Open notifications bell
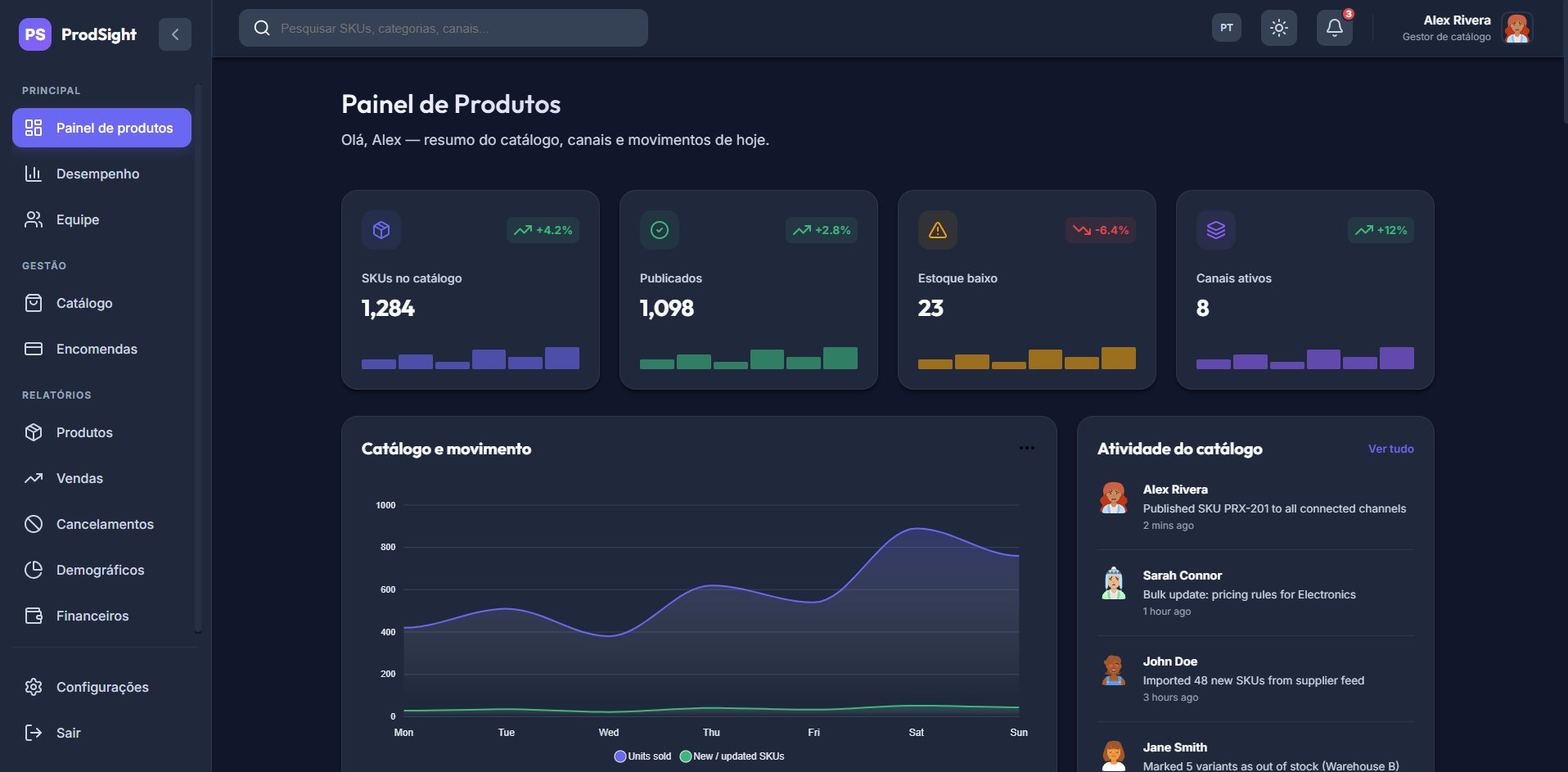The image size is (1568, 772). point(1335,28)
